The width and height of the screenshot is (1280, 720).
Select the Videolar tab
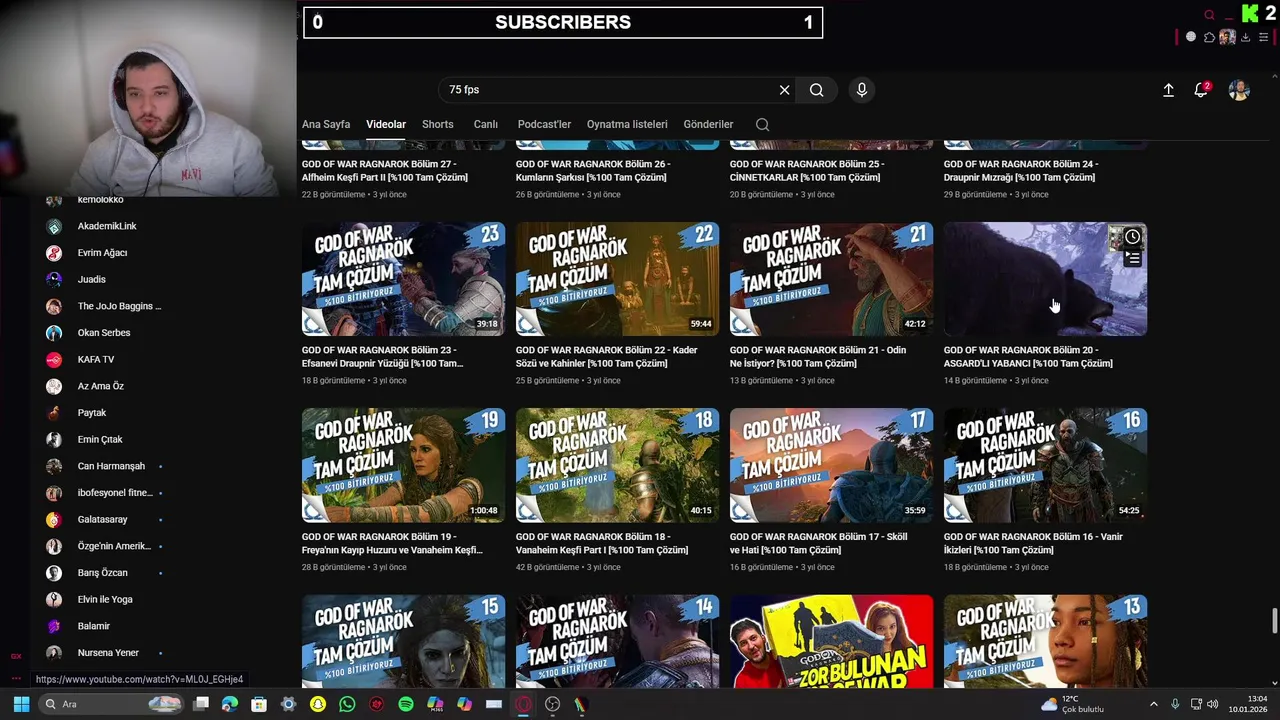tap(386, 125)
